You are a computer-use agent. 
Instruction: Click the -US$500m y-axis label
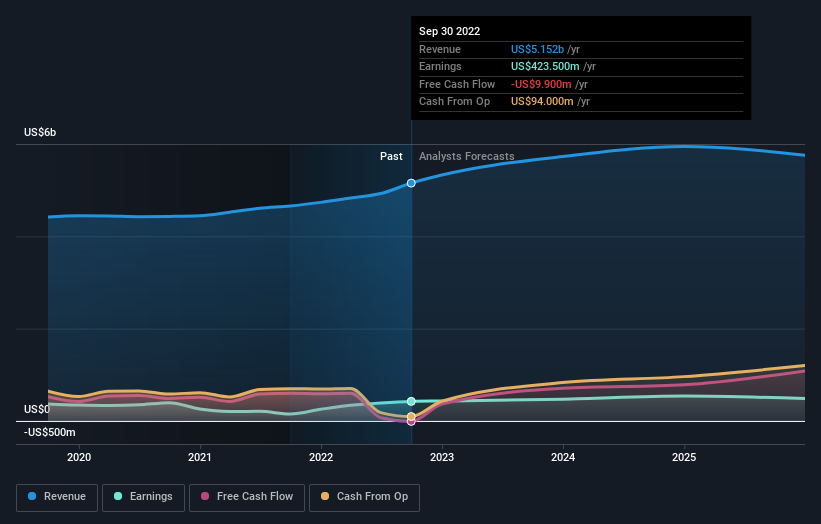click(x=50, y=432)
